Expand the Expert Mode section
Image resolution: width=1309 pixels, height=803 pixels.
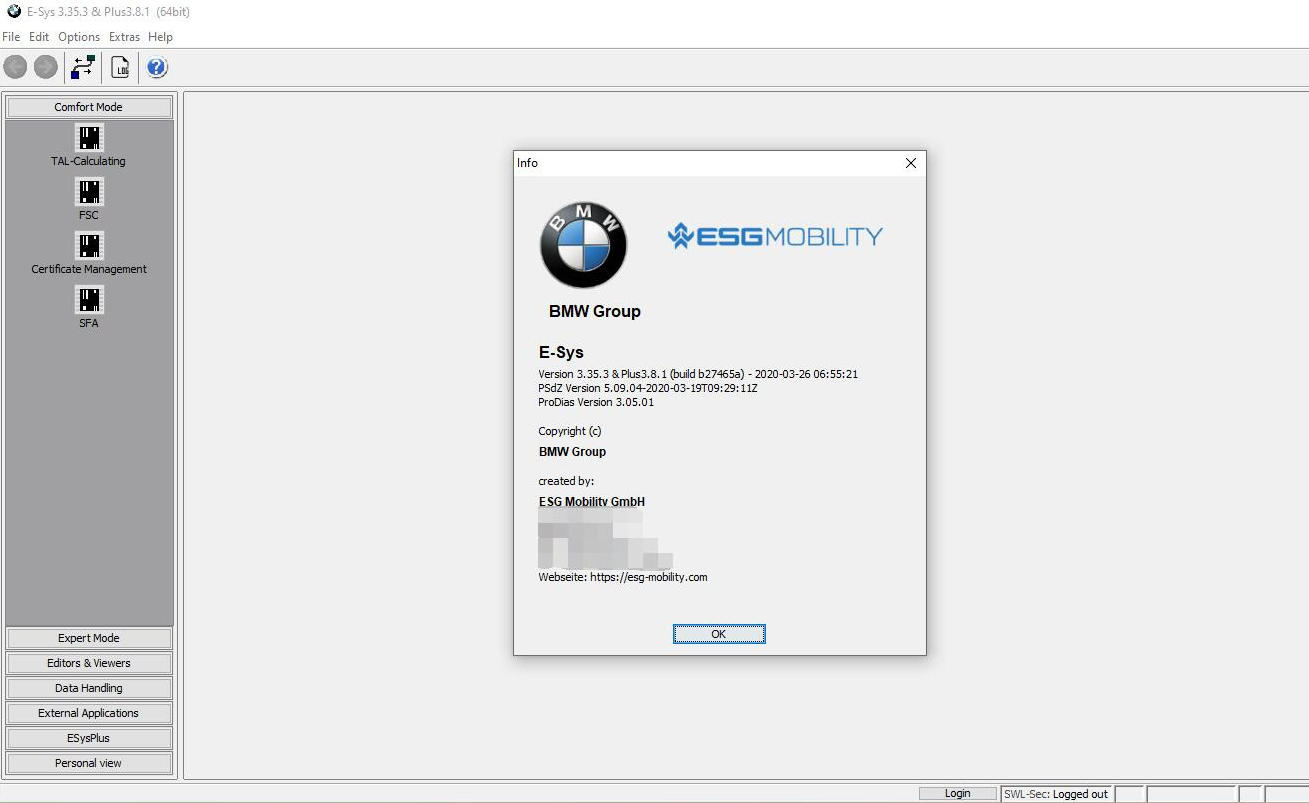(89, 638)
